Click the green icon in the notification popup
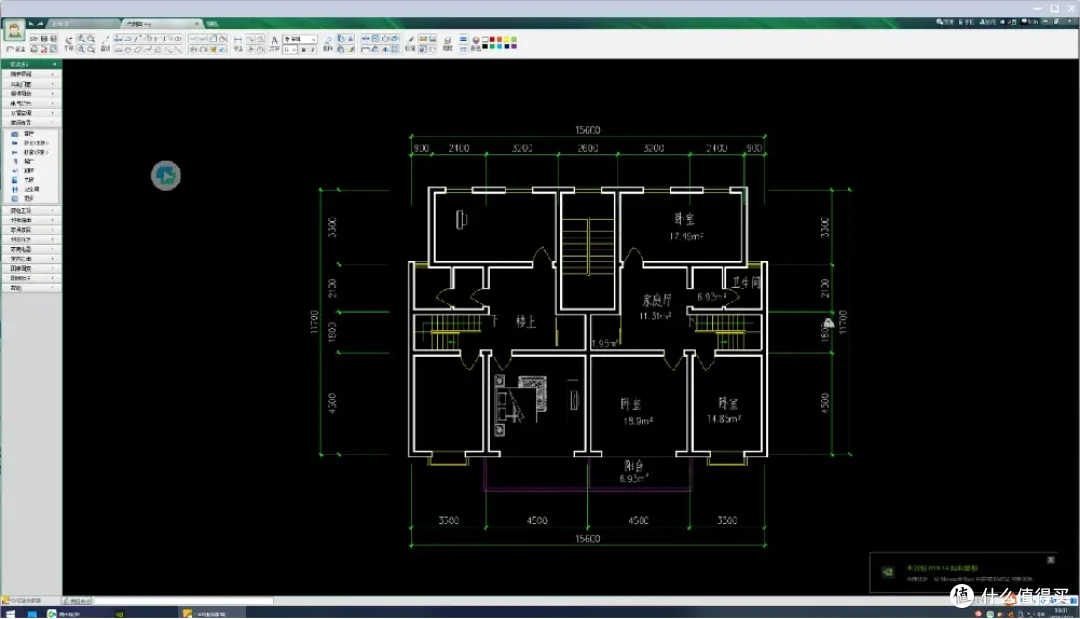Screen dimensions: 1080x619 click(x=888, y=571)
